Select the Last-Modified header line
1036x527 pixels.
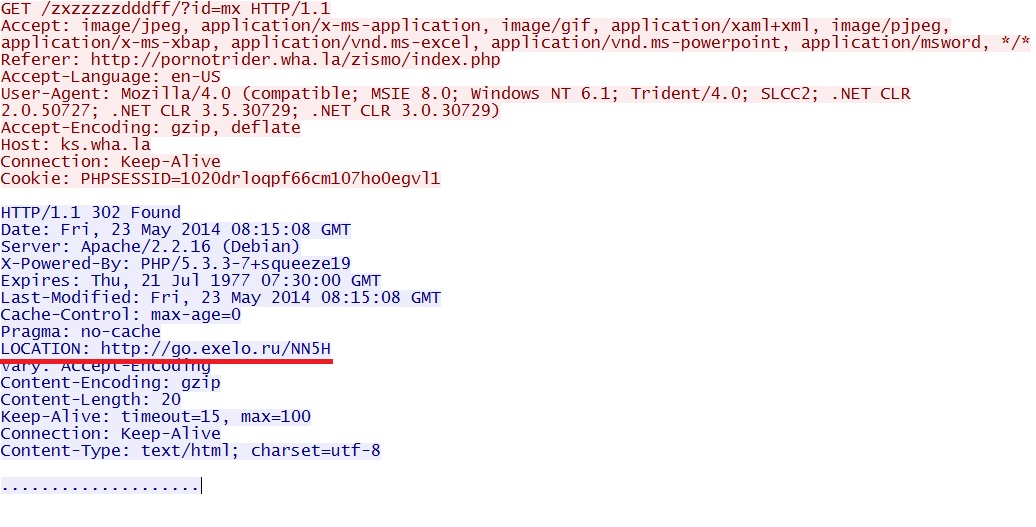coord(220,297)
